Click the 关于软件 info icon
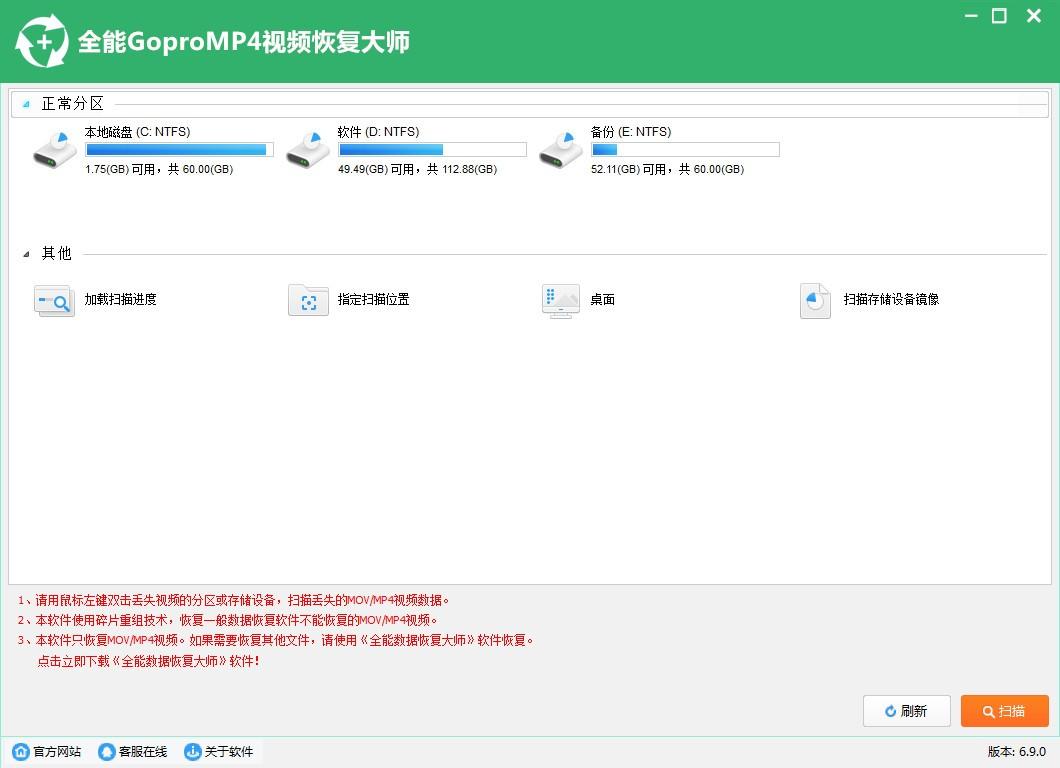The image size is (1060, 768). (193, 752)
